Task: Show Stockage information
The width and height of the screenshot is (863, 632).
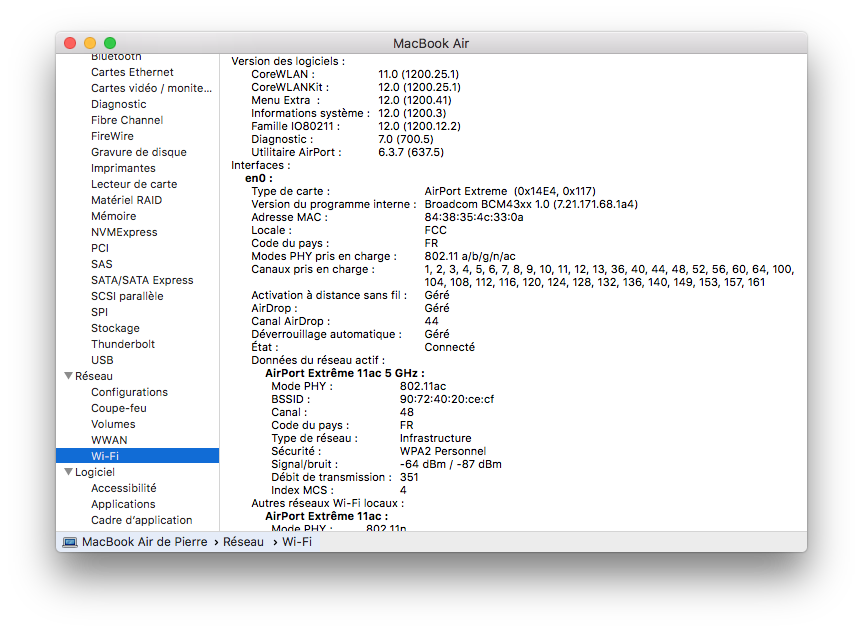Action: pos(116,328)
